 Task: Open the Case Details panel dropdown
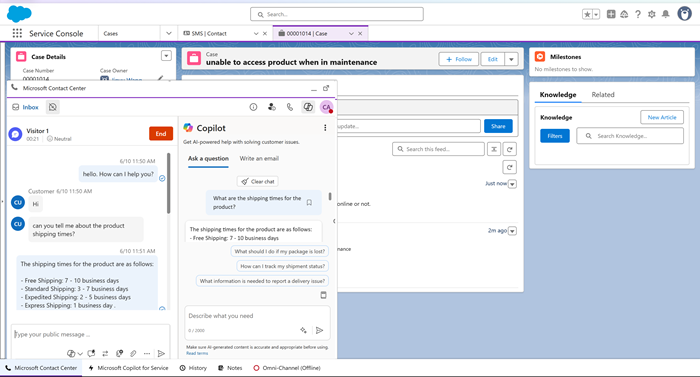[x=166, y=56]
